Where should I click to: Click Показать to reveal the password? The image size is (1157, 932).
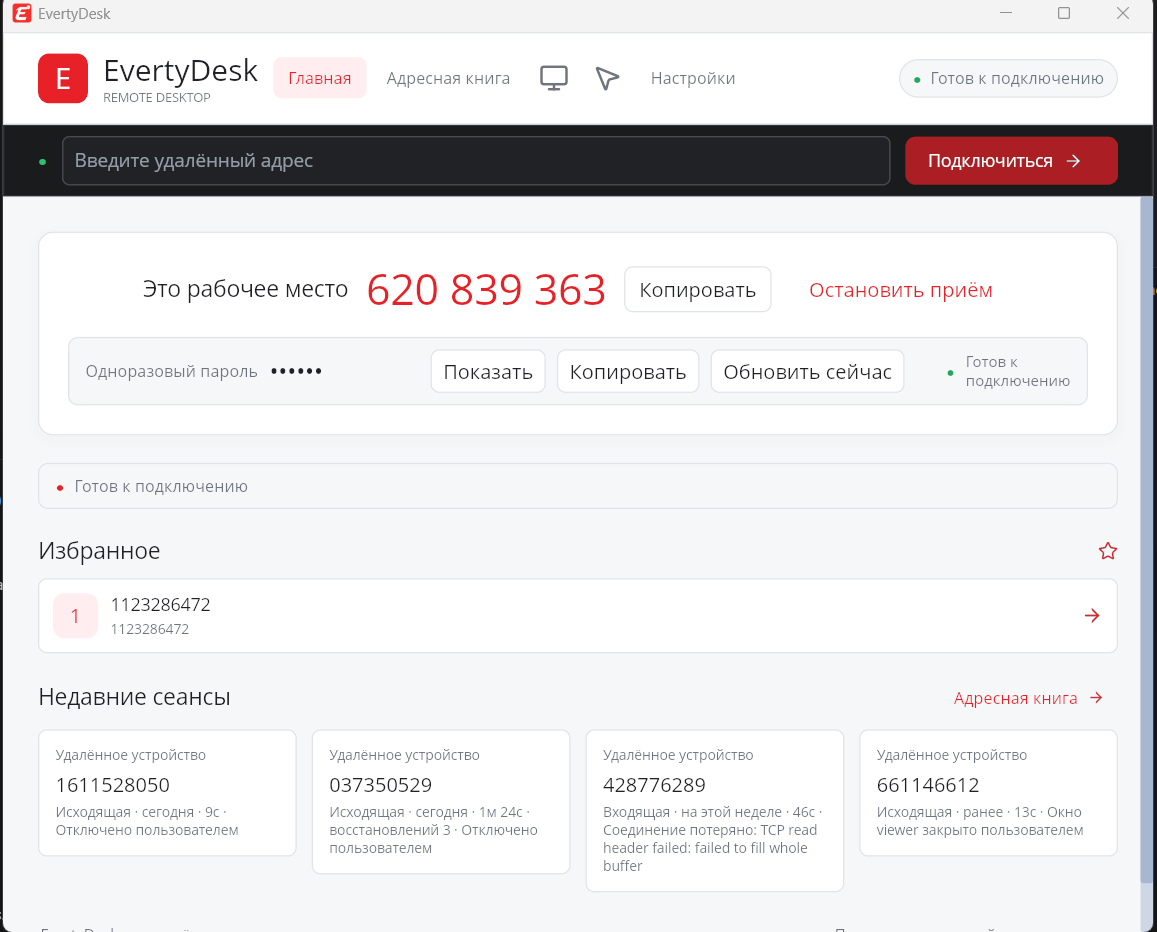(488, 371)
